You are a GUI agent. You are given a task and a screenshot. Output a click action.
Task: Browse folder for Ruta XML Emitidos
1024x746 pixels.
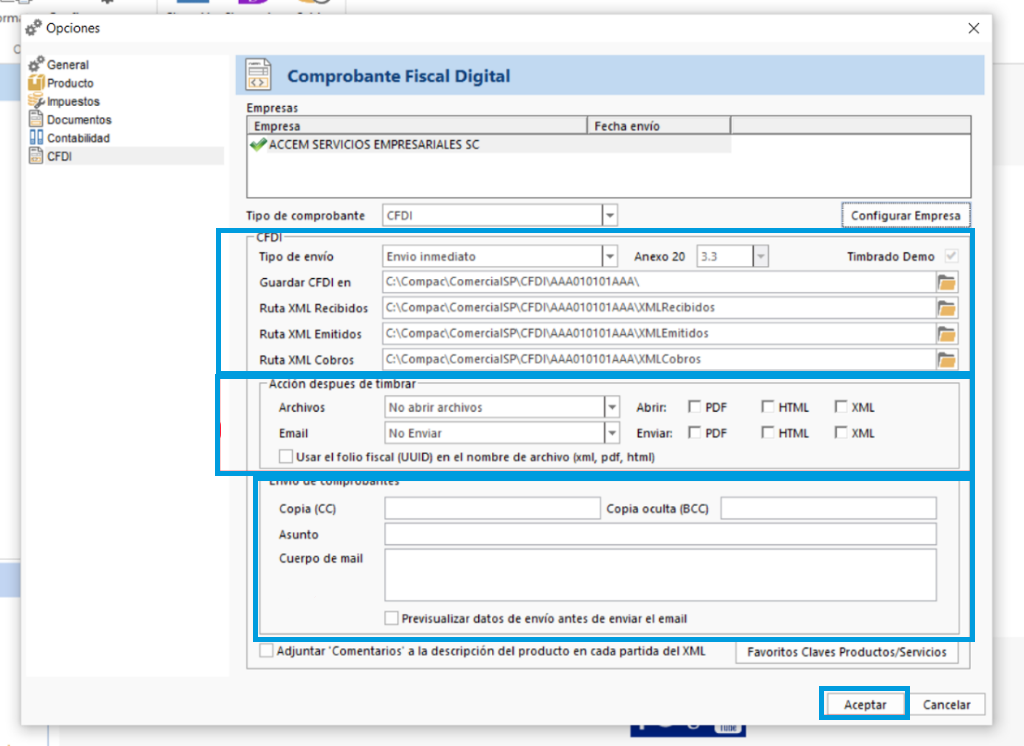(946, 334)
